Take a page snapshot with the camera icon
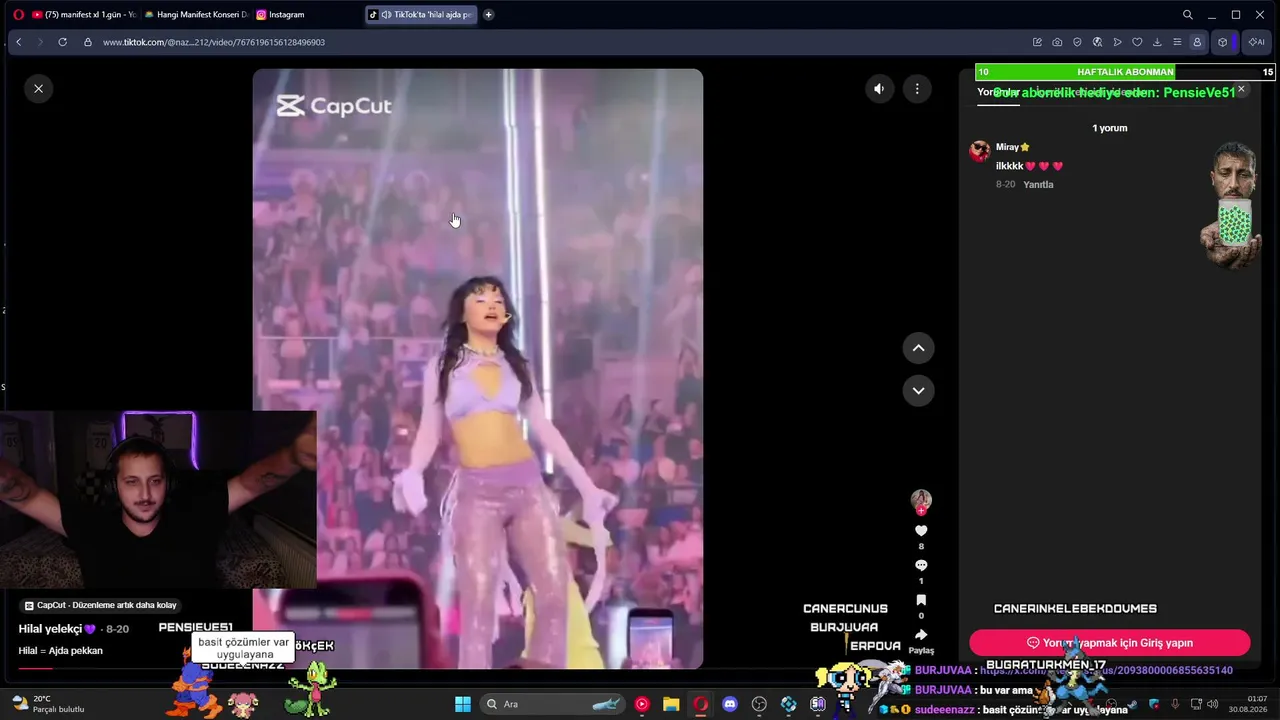1280x720 pixels. pos(1057,42)
